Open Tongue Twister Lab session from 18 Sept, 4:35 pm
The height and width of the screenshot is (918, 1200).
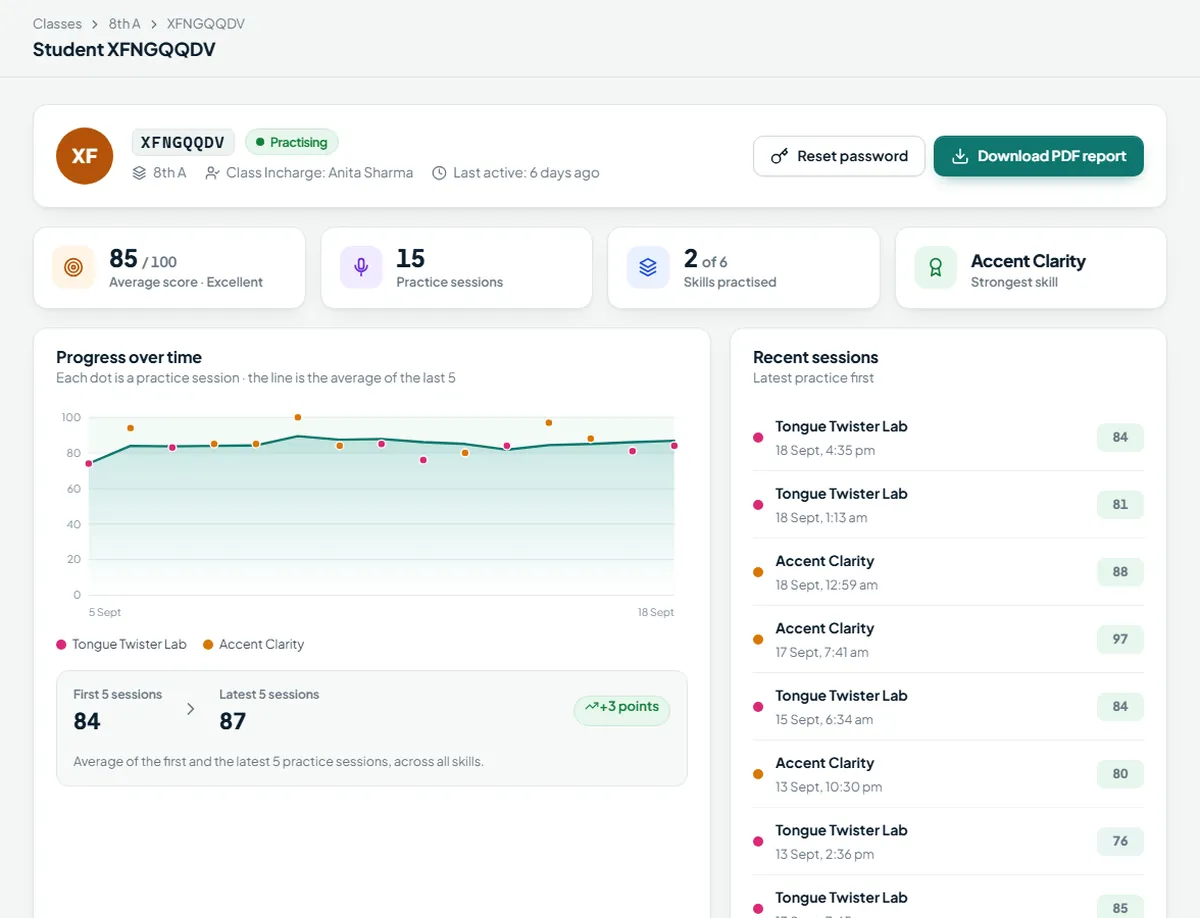click(x=948, y=437)
